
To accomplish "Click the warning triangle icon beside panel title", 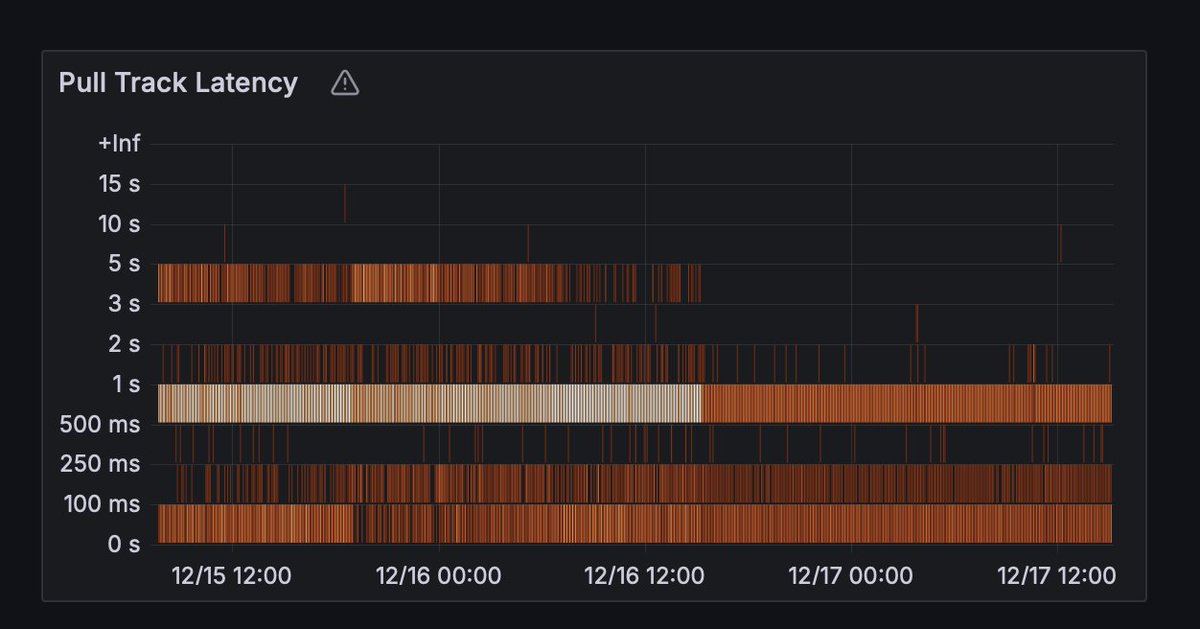I will 345,83.
